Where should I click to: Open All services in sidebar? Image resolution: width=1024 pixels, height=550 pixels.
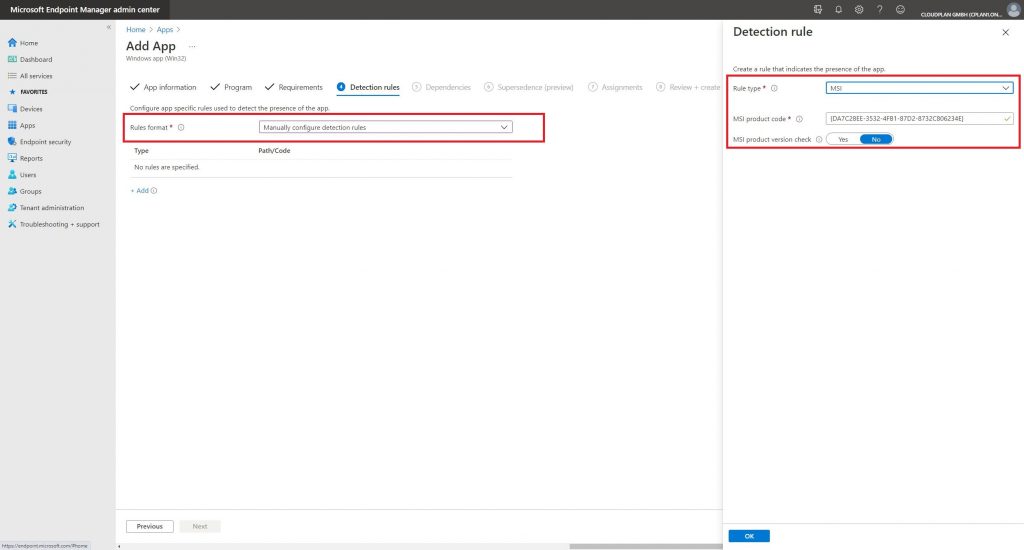point(29,76)
